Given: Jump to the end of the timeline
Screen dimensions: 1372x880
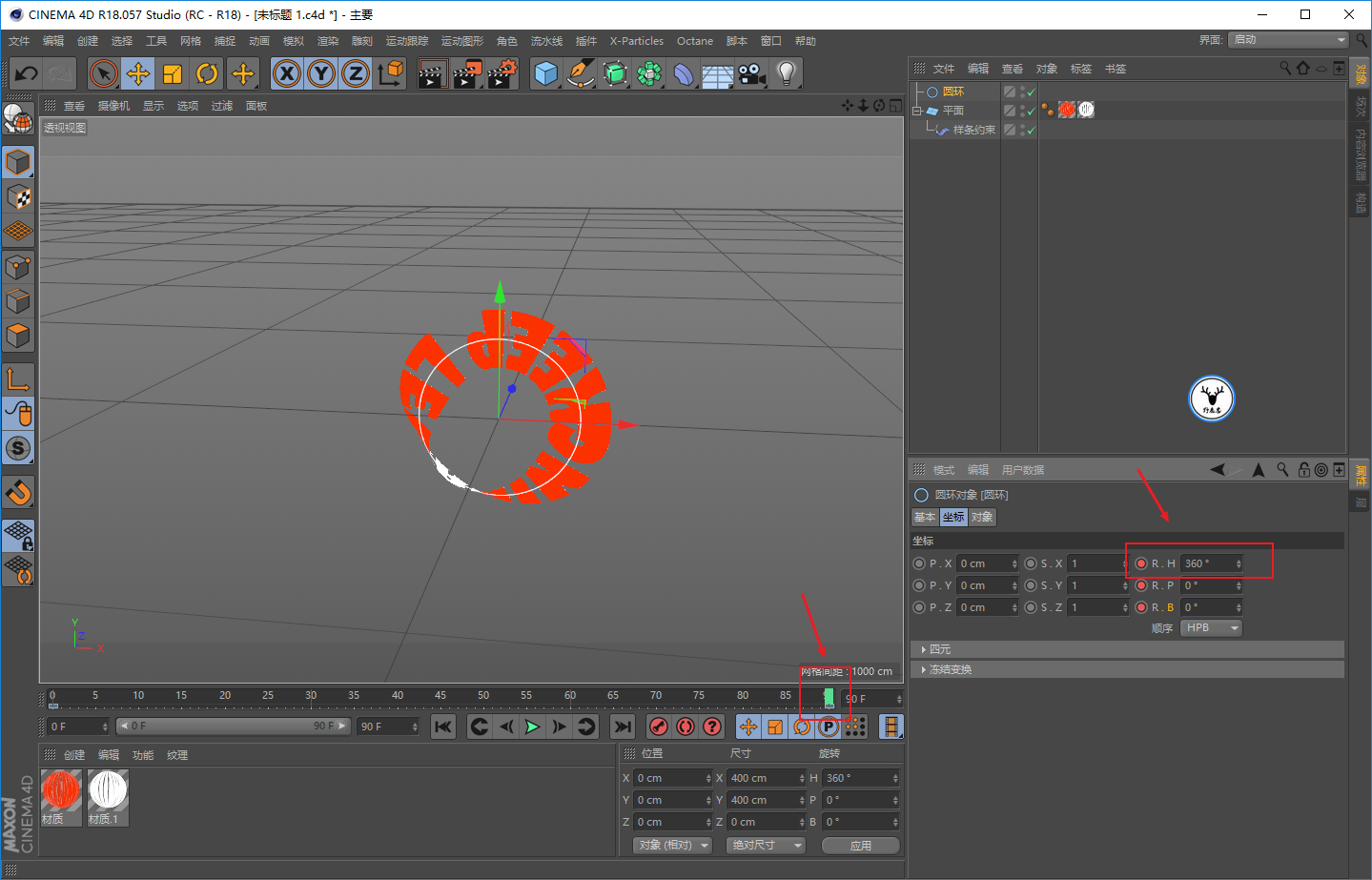Looking at the screenshot, I should [x=623, y=727].
